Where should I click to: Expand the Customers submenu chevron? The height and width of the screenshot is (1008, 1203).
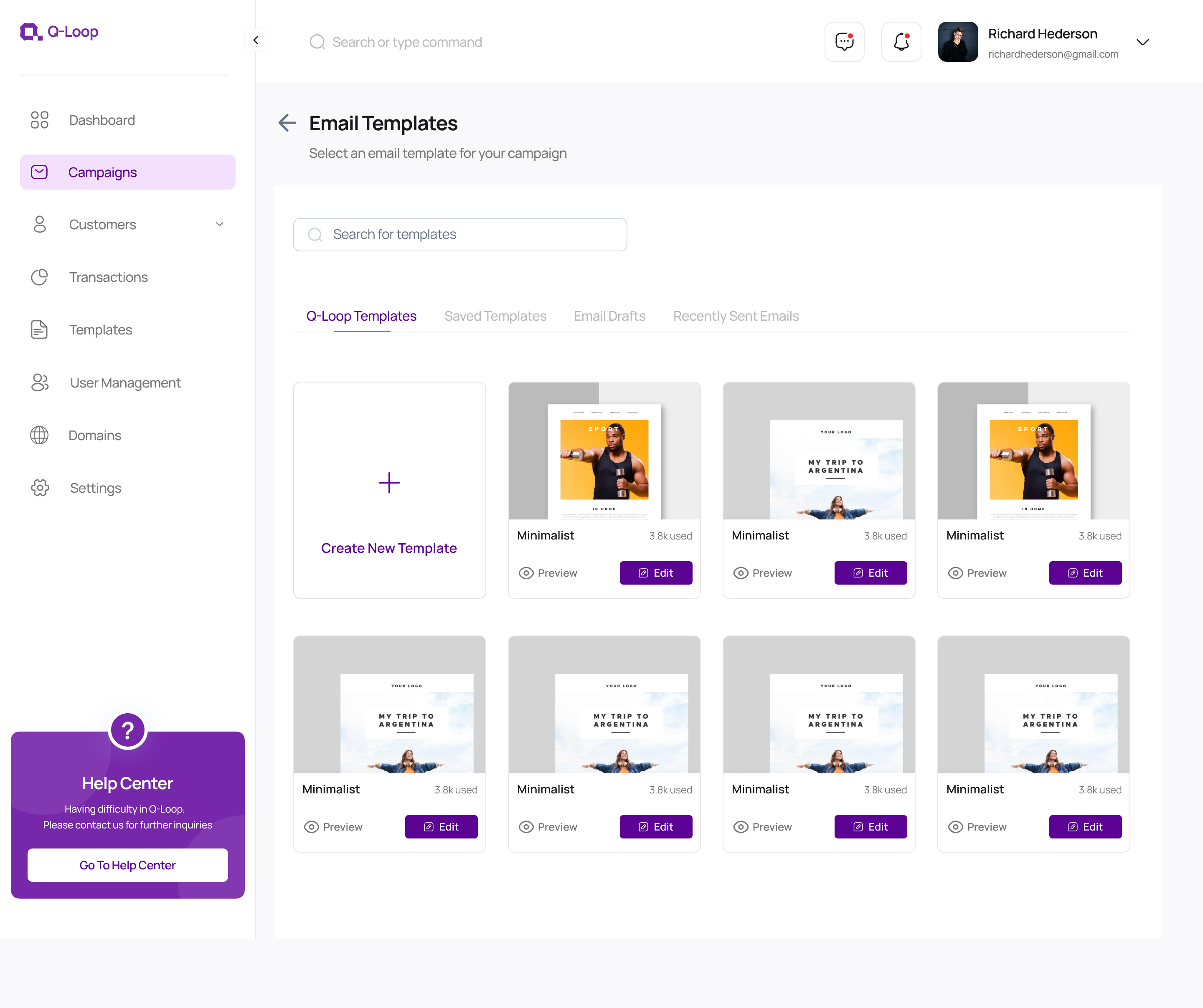(x=219, y=224)
